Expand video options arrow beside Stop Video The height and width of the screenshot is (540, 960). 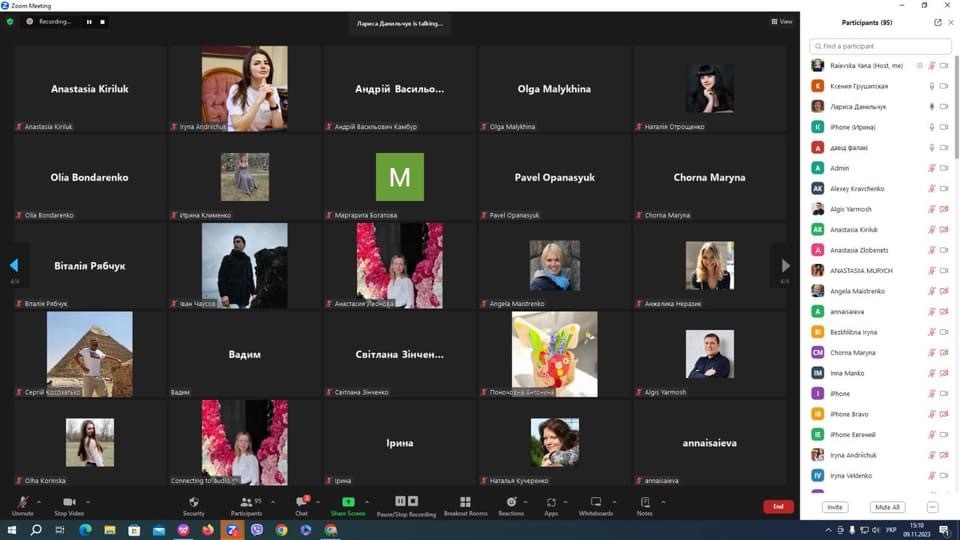pos(87,502)
